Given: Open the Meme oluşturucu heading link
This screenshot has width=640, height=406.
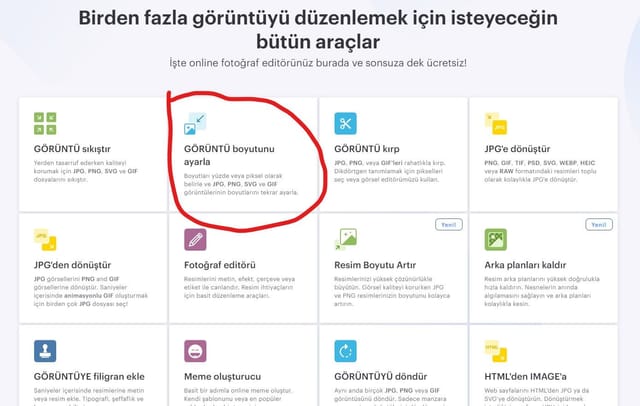Looking at the screenshot, I should pos(222,377).
